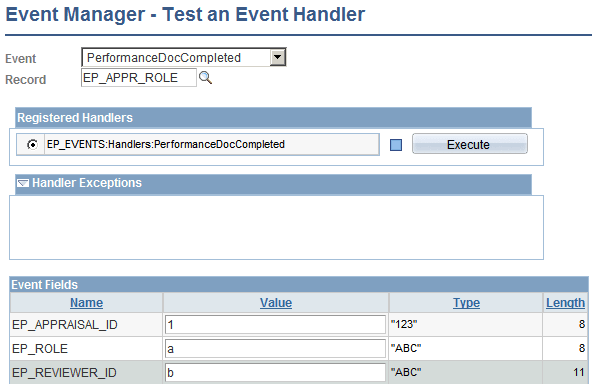This screenshot has height=384, width=592.
Task: Collapse the Handler Exceptions section
Action: [23, 183]
